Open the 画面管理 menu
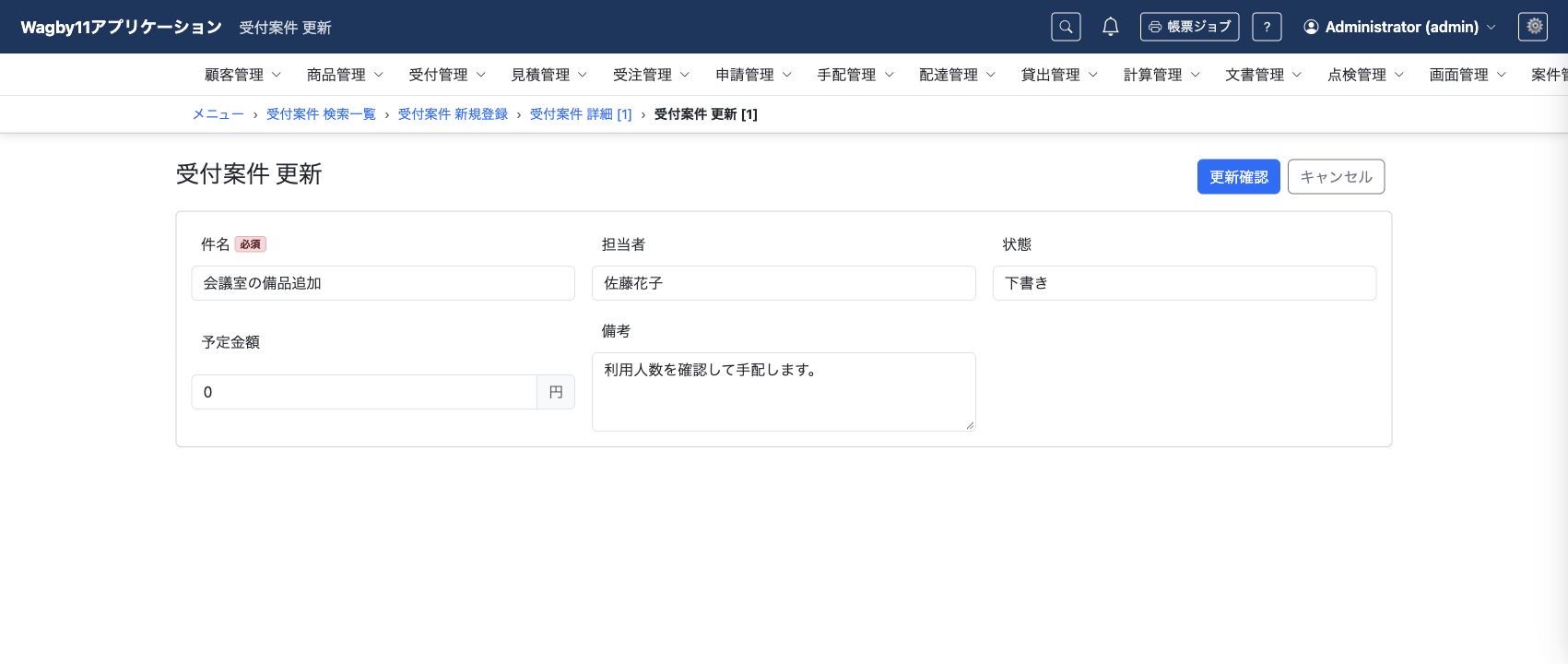The height and width of the screenshot is (664, 1568). click(1468, 75)
